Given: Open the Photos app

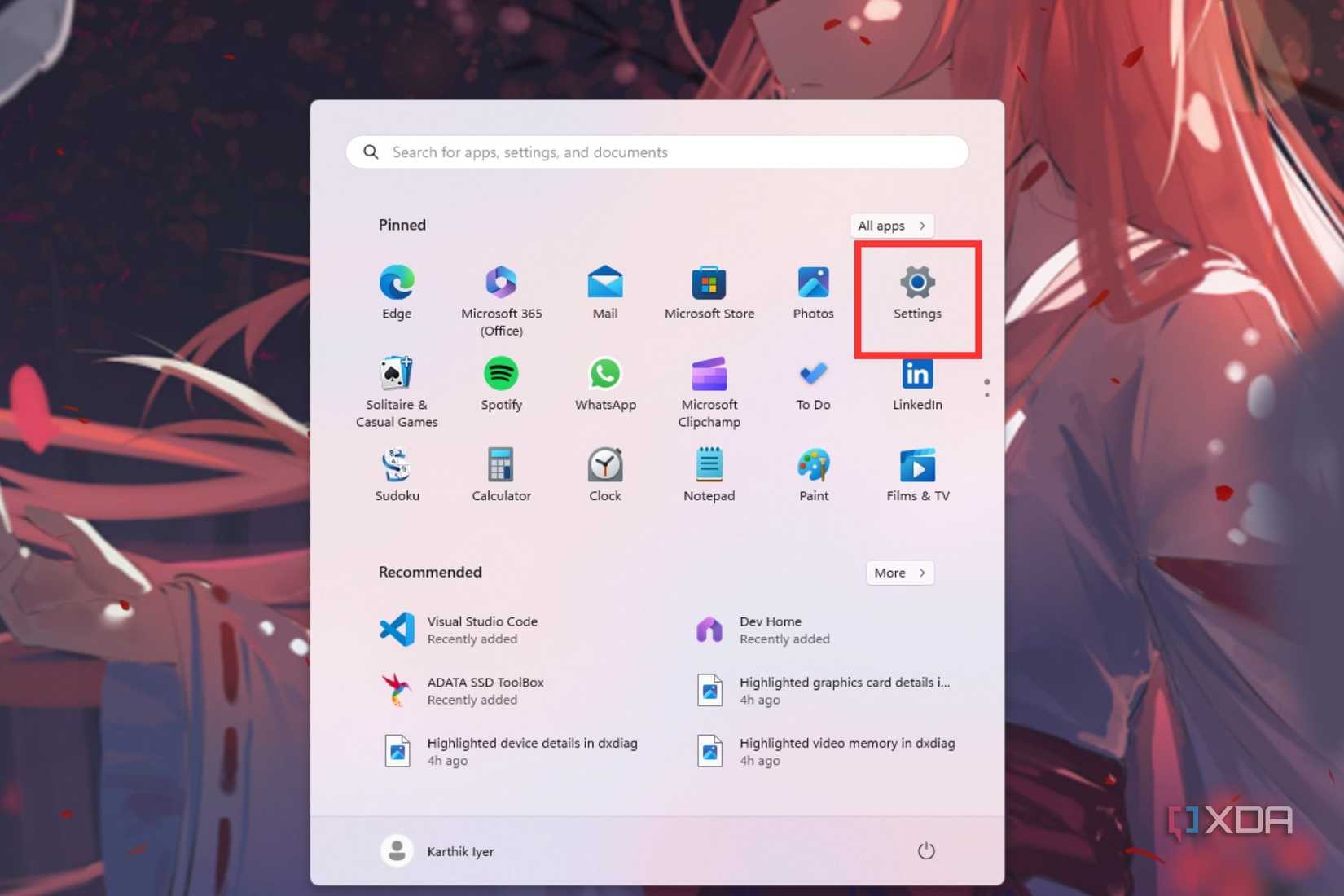Looking at the screenshot, I should [813, 293].
